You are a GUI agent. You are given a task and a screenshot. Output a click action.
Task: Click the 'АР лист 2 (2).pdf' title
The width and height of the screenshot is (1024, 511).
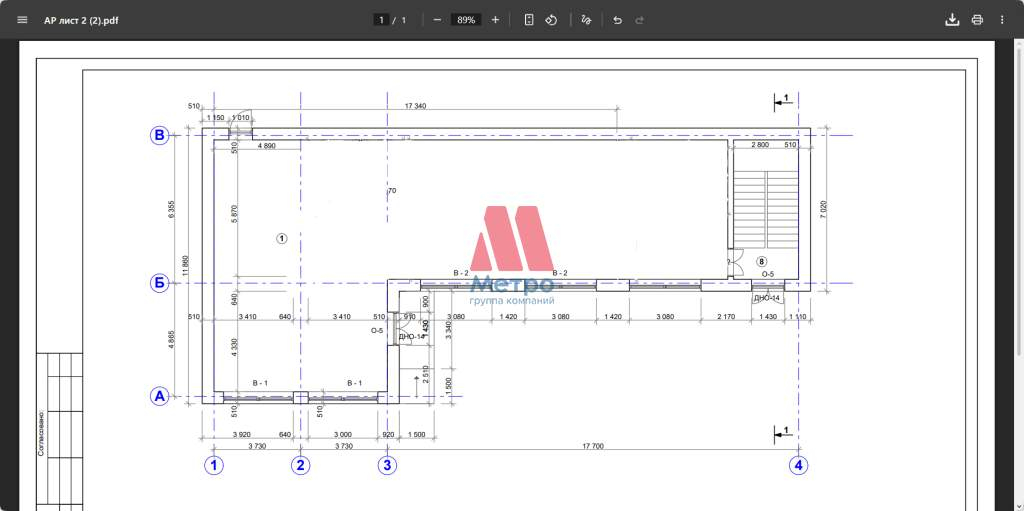point(81,20)
